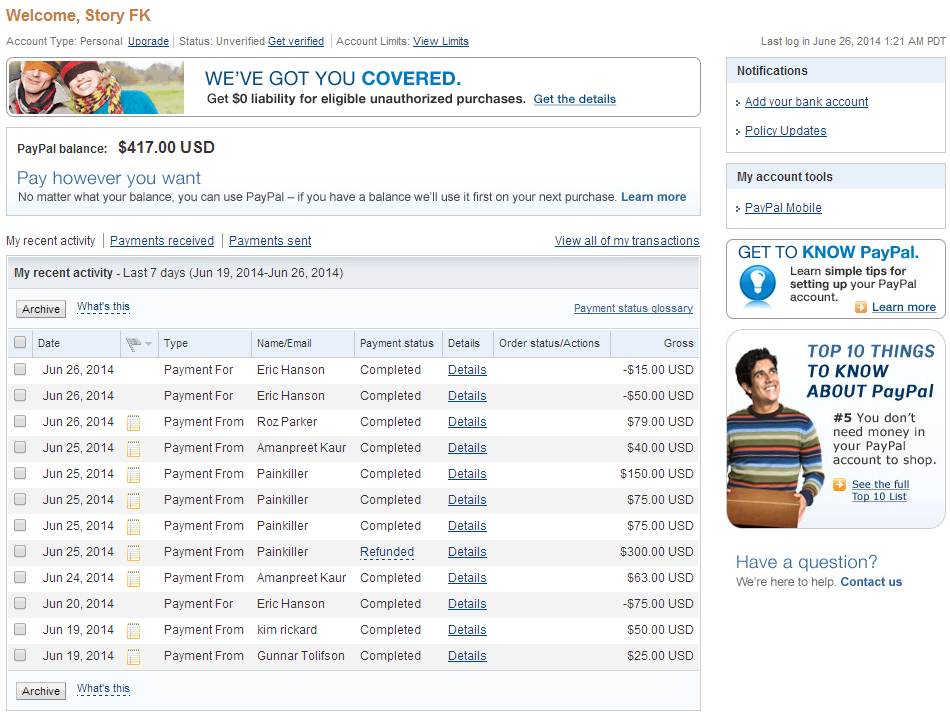950x713 pixels.
Task: Select the Gunnar Tolifson $25.00 row checkbox
Action: (x=20, y=655)
